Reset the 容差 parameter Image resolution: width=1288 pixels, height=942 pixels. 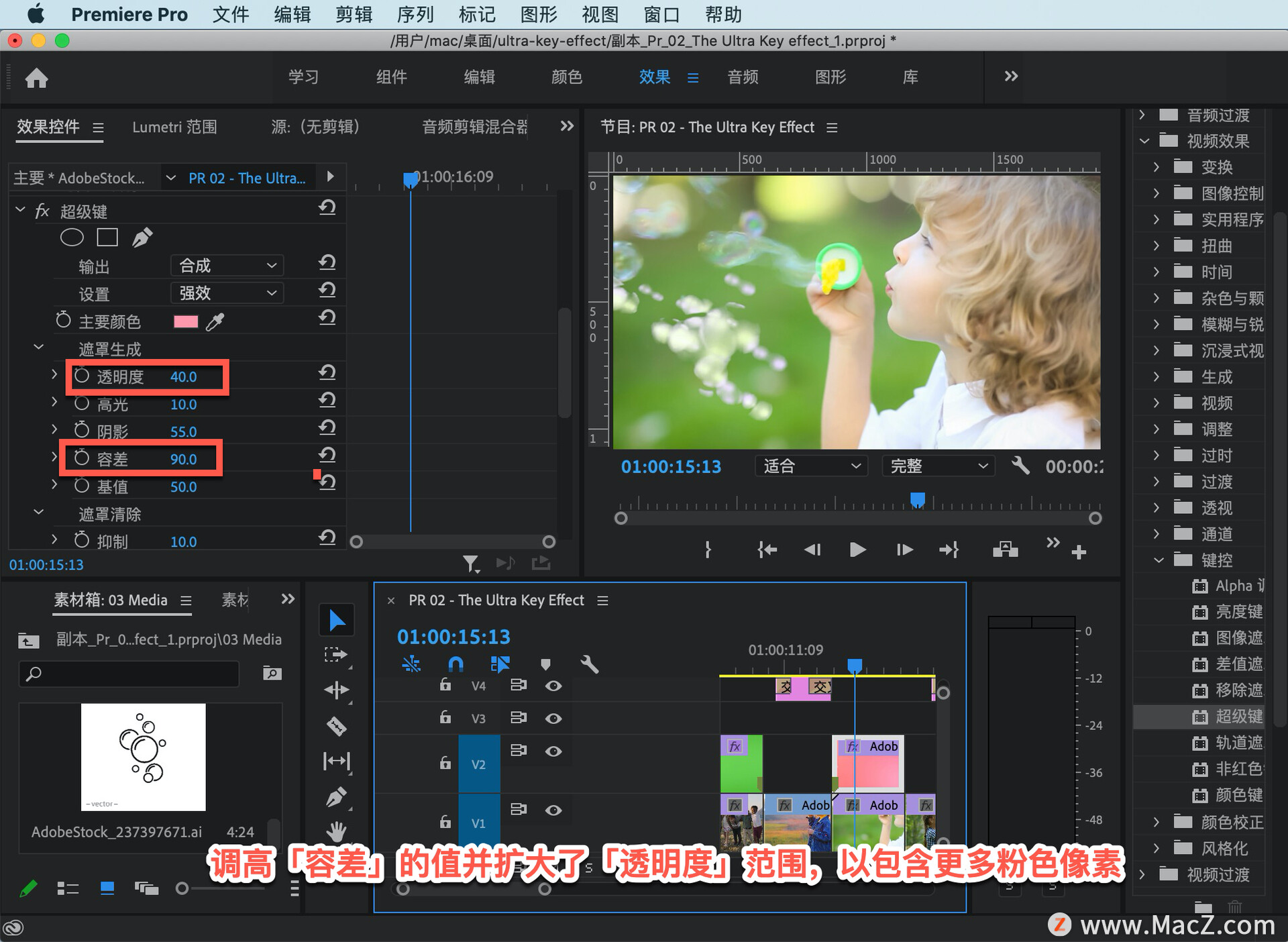[327, 456]
